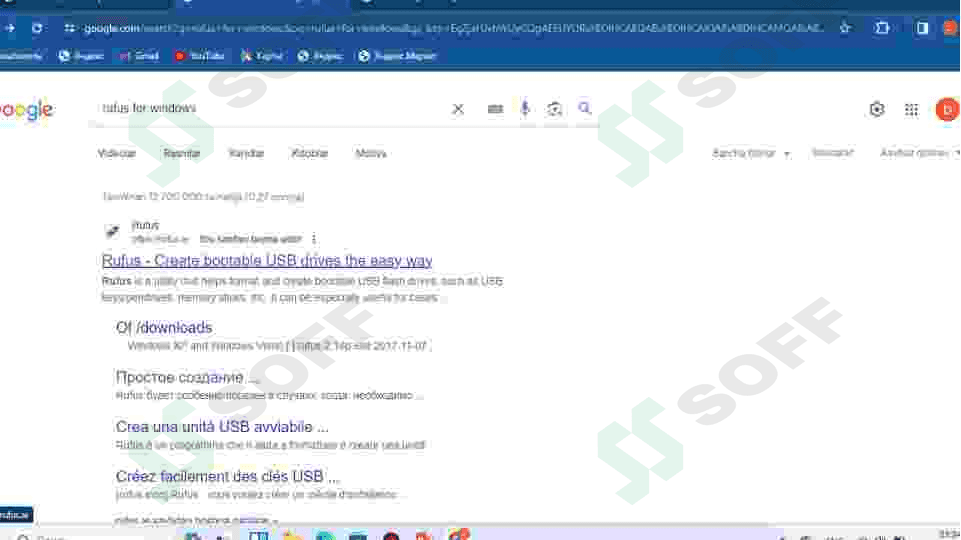Open Rufus - Create bootable USB drives link

[267, 260]
